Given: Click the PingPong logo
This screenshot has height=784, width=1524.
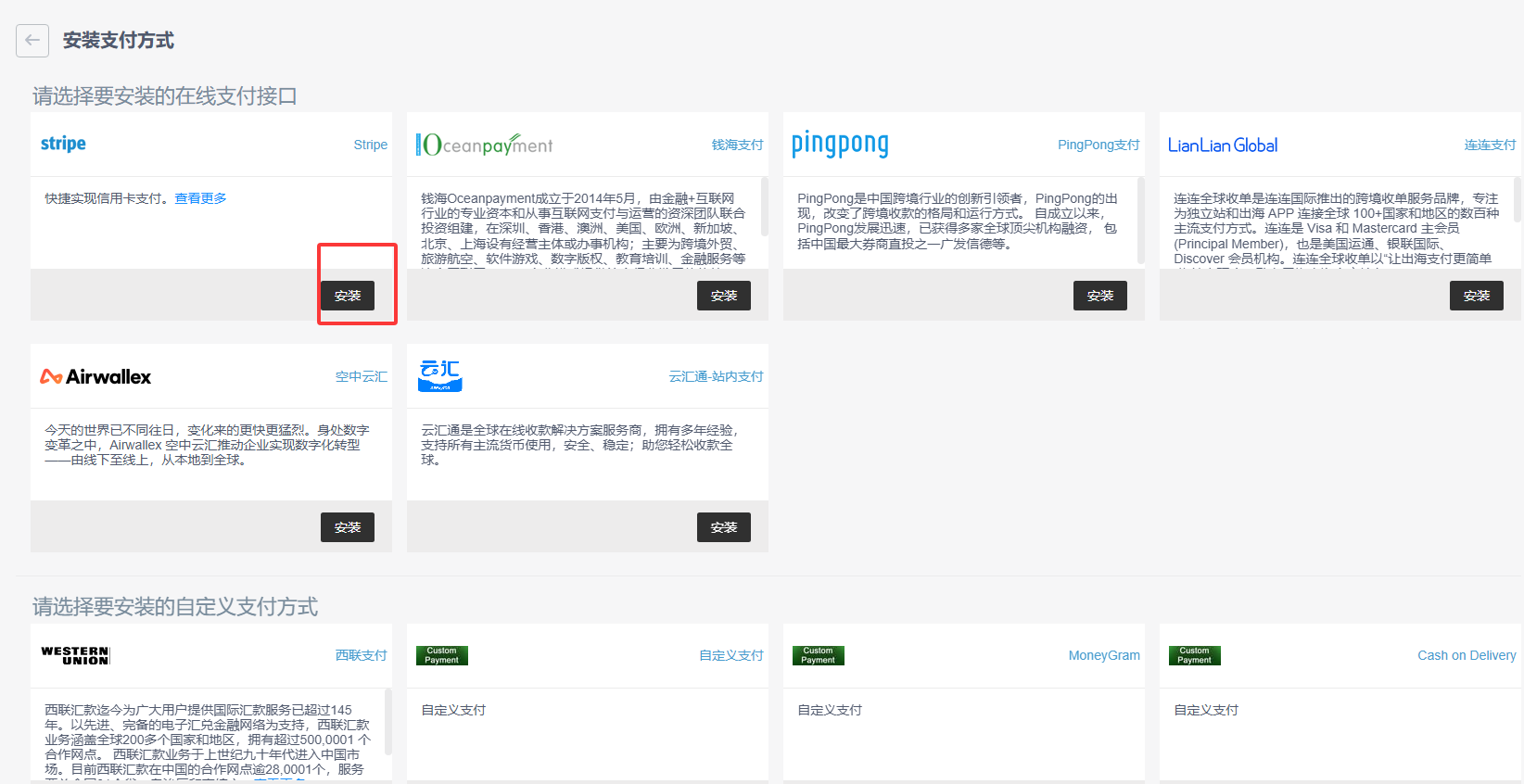Looking at the screenshot, I should coord(840,144).
